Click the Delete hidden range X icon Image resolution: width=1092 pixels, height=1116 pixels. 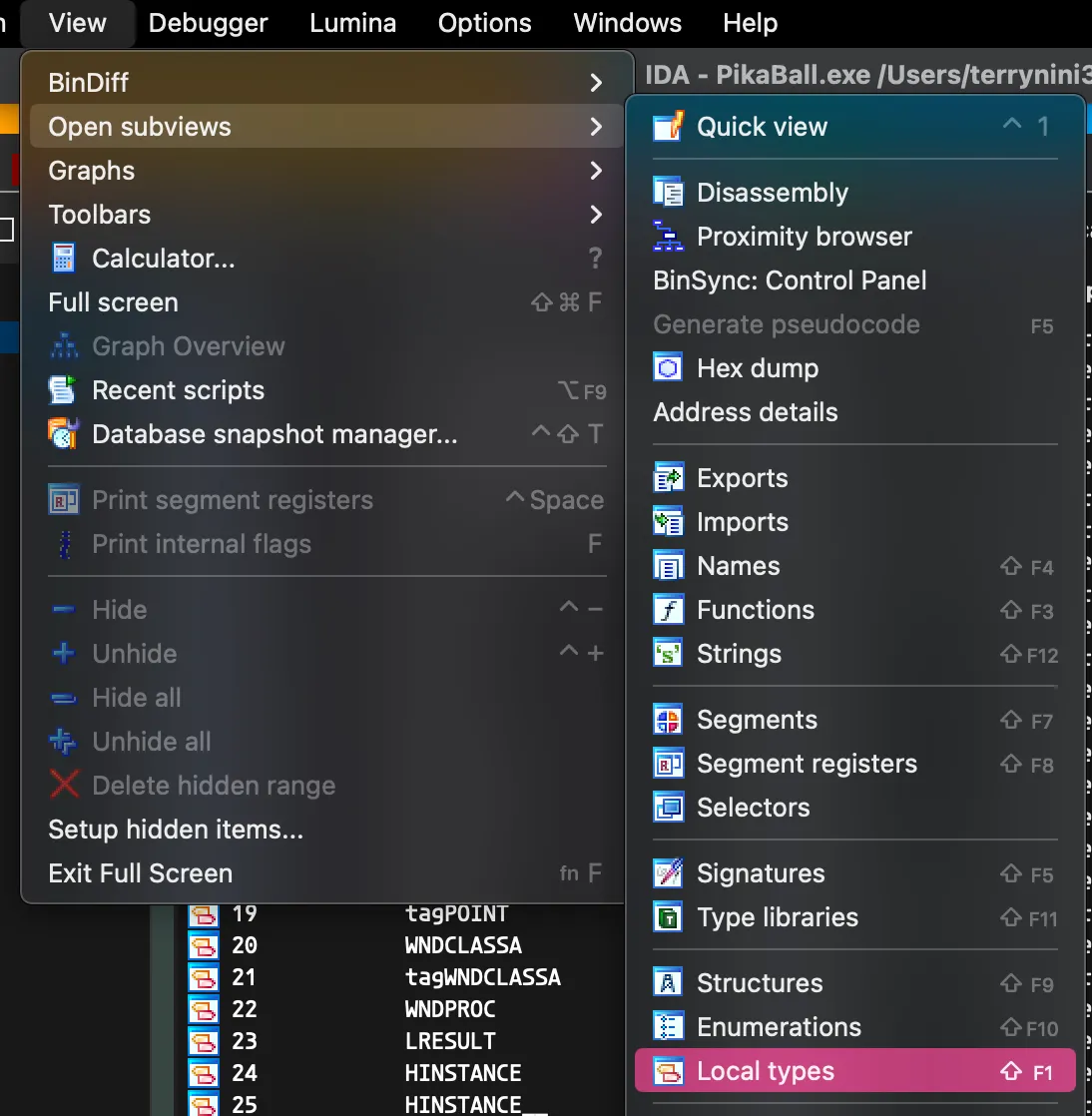tap(63, 785)
